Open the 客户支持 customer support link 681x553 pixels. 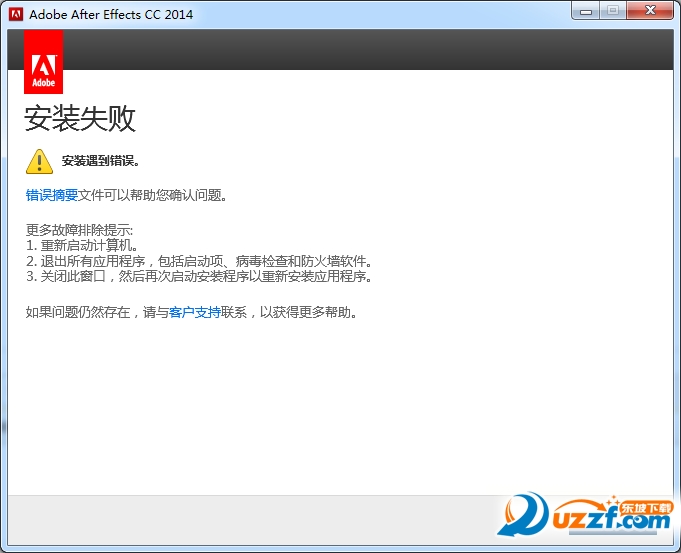point(195,312)
